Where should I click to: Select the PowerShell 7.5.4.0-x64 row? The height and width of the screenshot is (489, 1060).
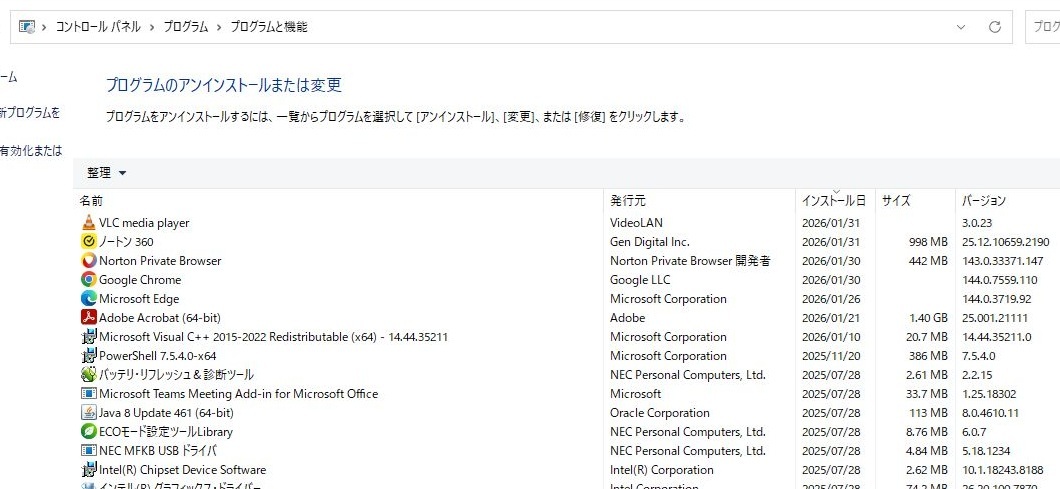(x=157, y=356)
